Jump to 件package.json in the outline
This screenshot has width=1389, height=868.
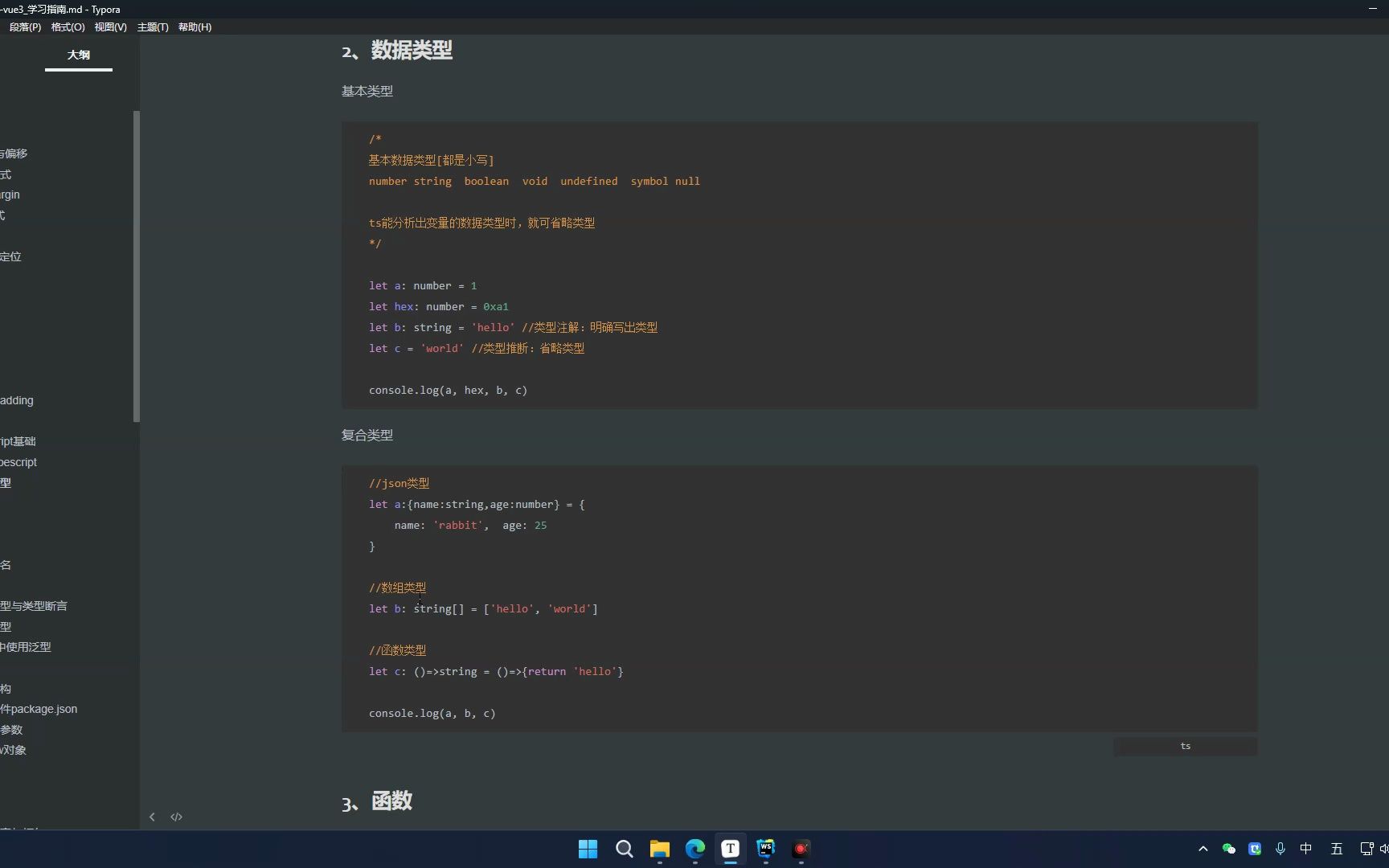pos(38,709)
